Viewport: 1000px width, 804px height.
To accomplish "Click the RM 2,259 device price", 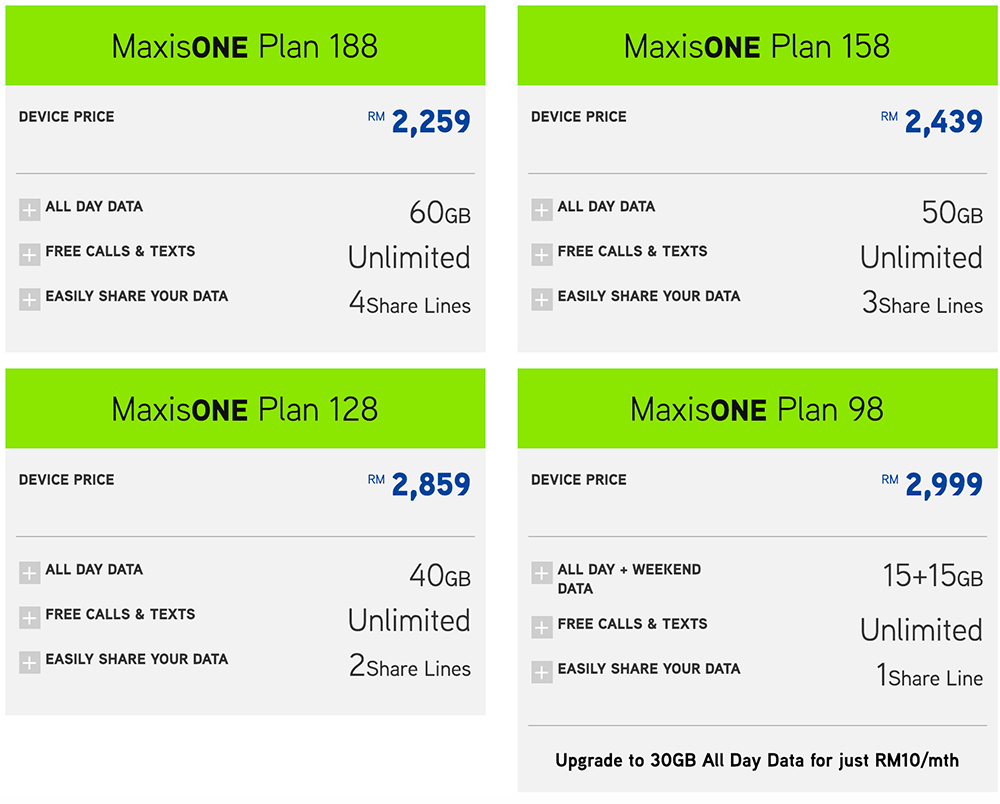I will click(430, 122).
